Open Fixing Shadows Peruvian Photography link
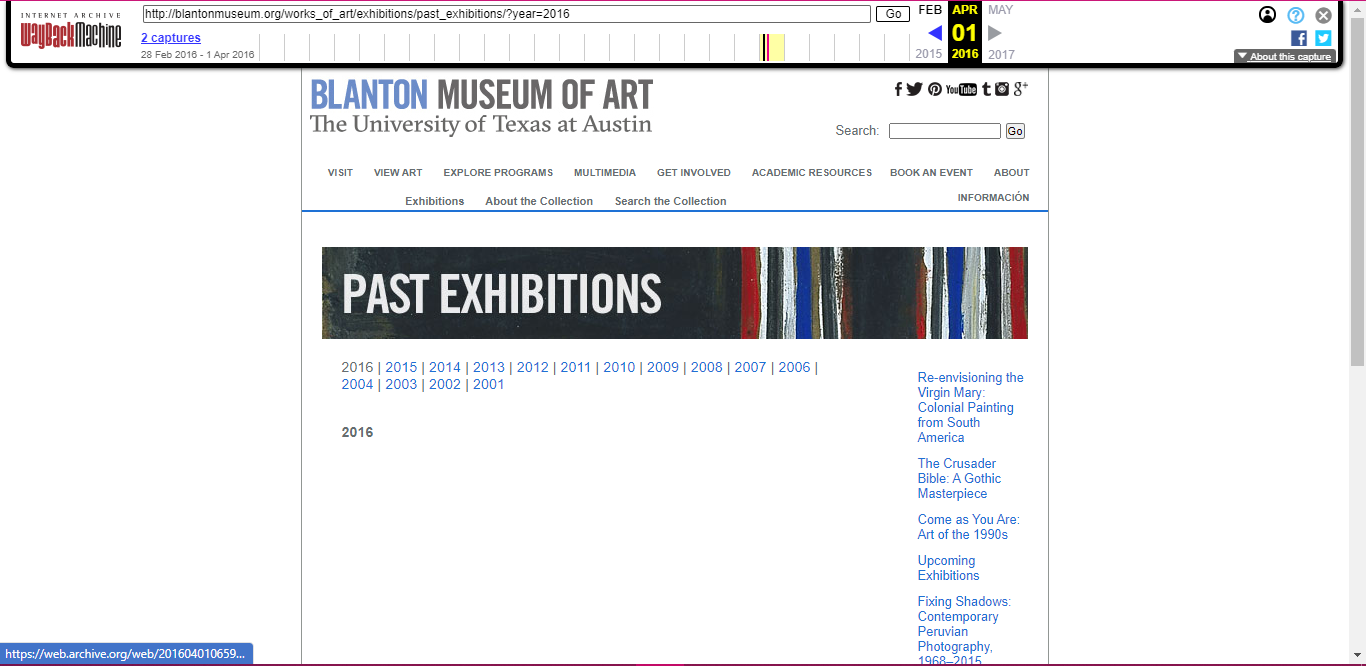The height and width of the screenshot is (666, 1366). (x=964, y=631)
